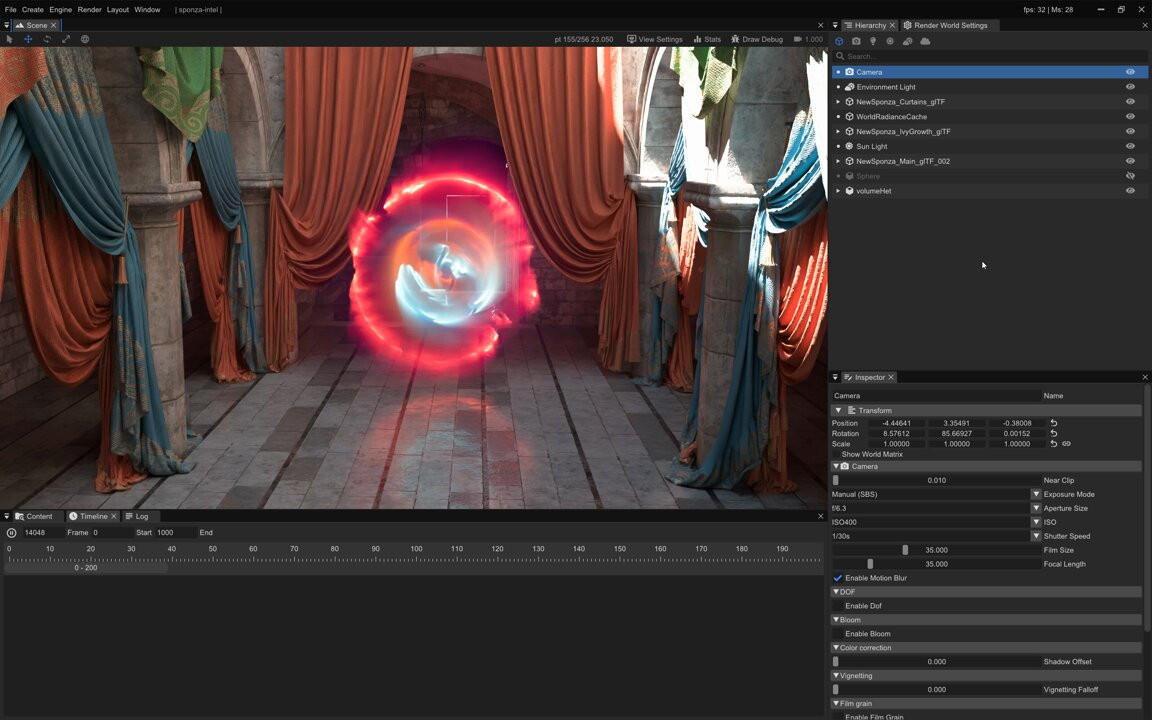This screenshot has height=720, width=1152.
Task: Switch to the Render World Settings tab
Action: click(x=950, y=25)
